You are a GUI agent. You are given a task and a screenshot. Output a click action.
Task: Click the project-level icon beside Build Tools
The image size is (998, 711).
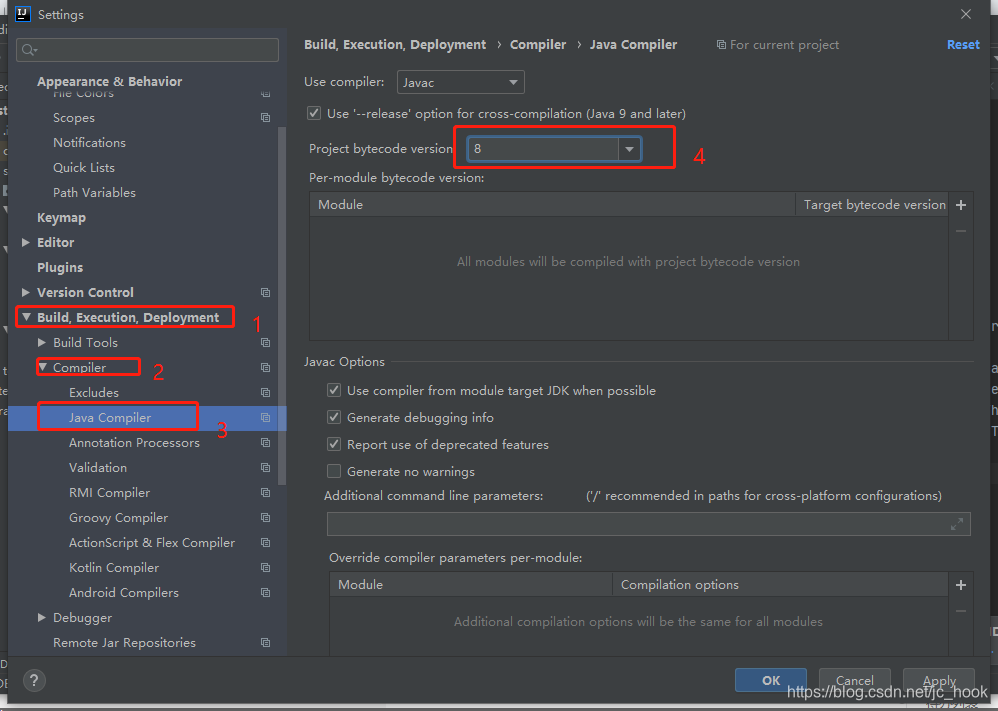(x=265, y=342)
